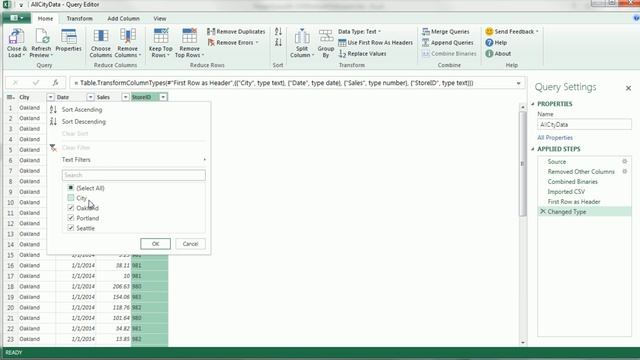The width and height of the screenshot is (640, 360).
Task: Open the Source step settings gear
Action: [624, 162]
